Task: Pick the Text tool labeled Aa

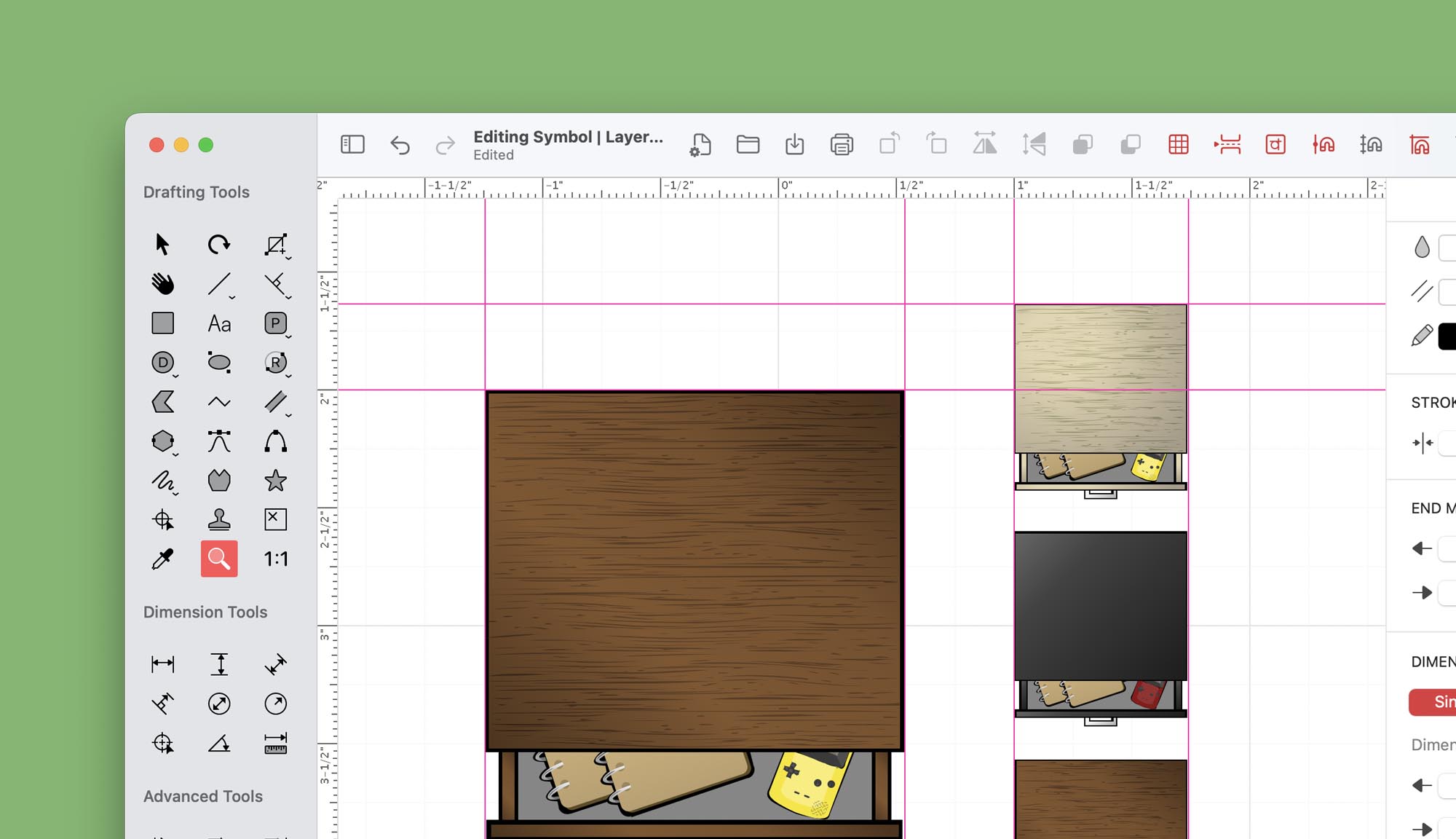Action: click(218, 323)
